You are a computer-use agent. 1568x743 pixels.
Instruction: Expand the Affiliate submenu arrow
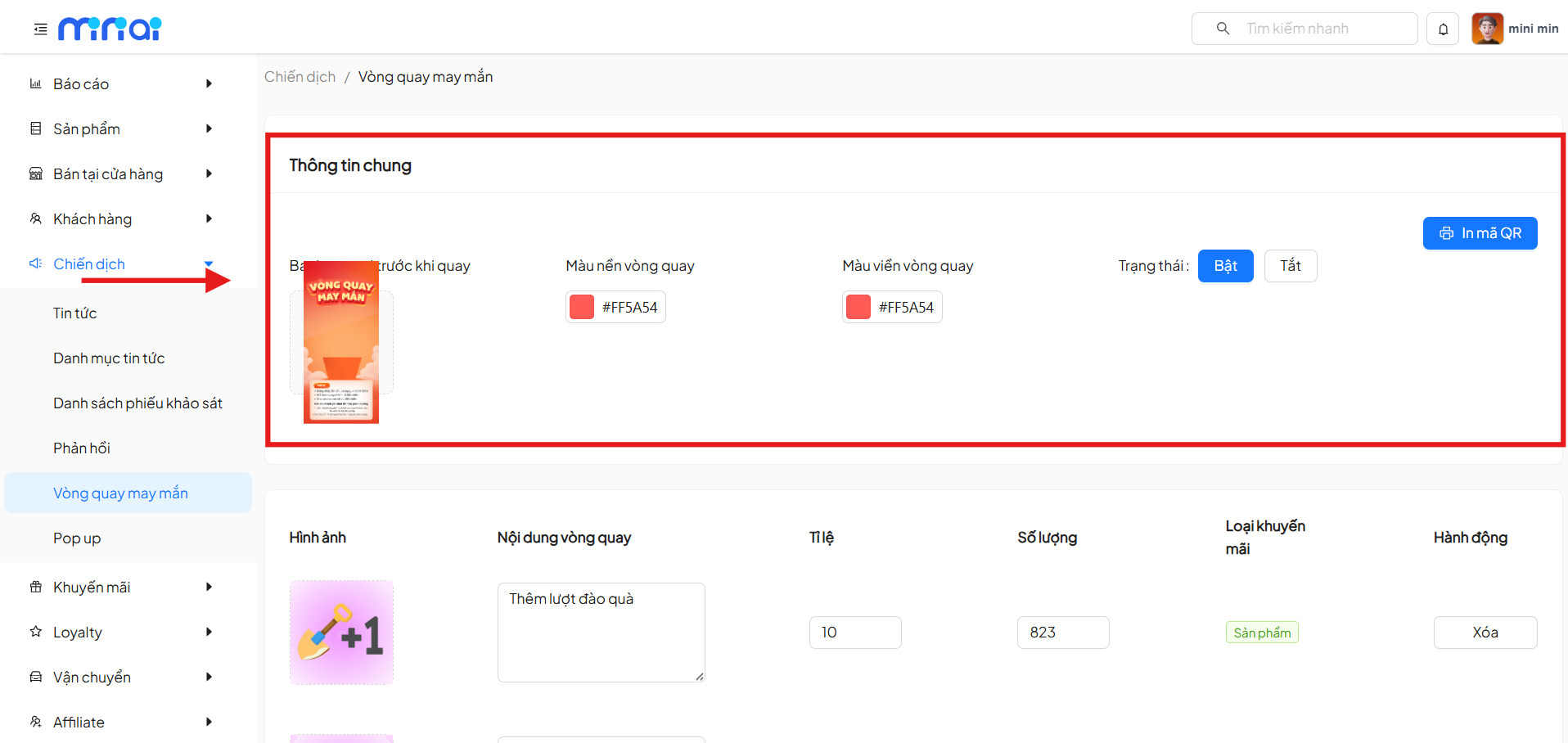click(x=209, y=722)
